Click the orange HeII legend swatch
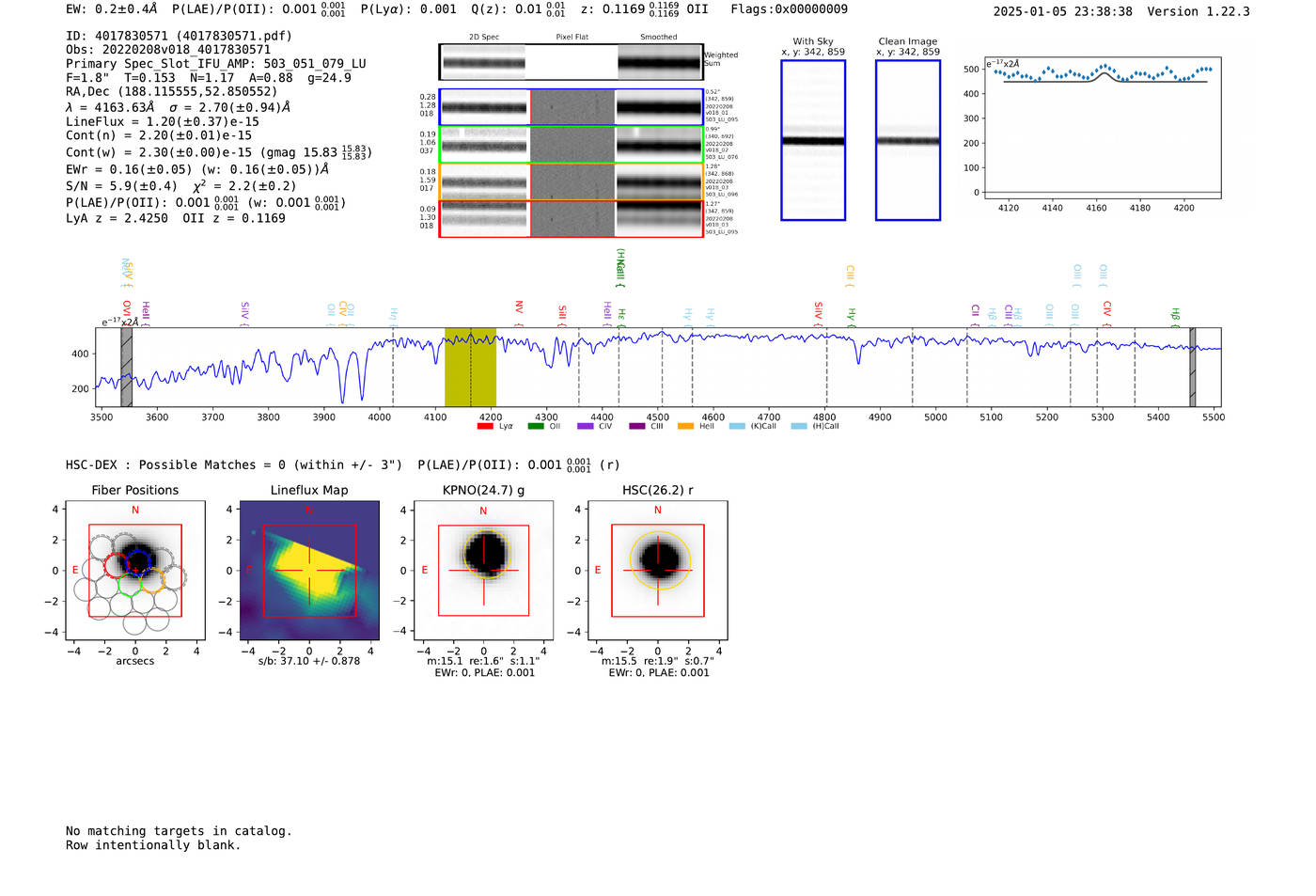1316x896 pixels. click(x=685, y=427)
